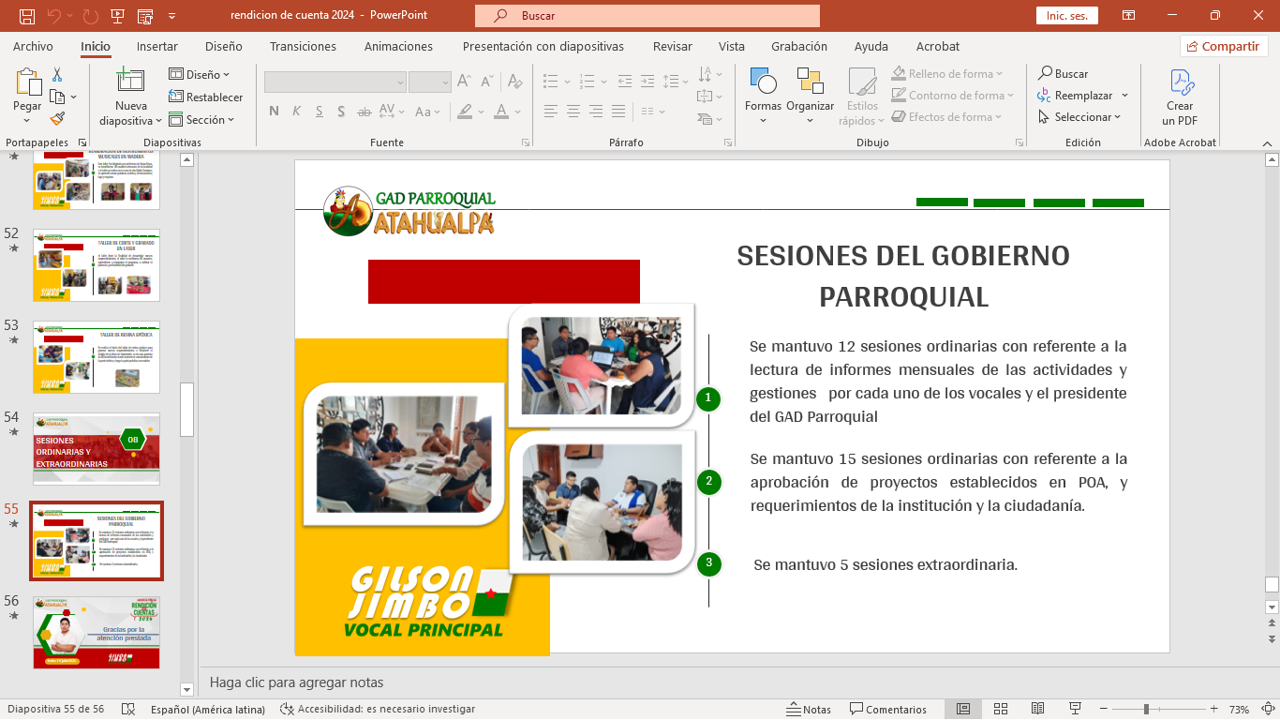The image size is (1280, 720).
Task: Open the Transiciones tab
Action: (x=303, y=46)
